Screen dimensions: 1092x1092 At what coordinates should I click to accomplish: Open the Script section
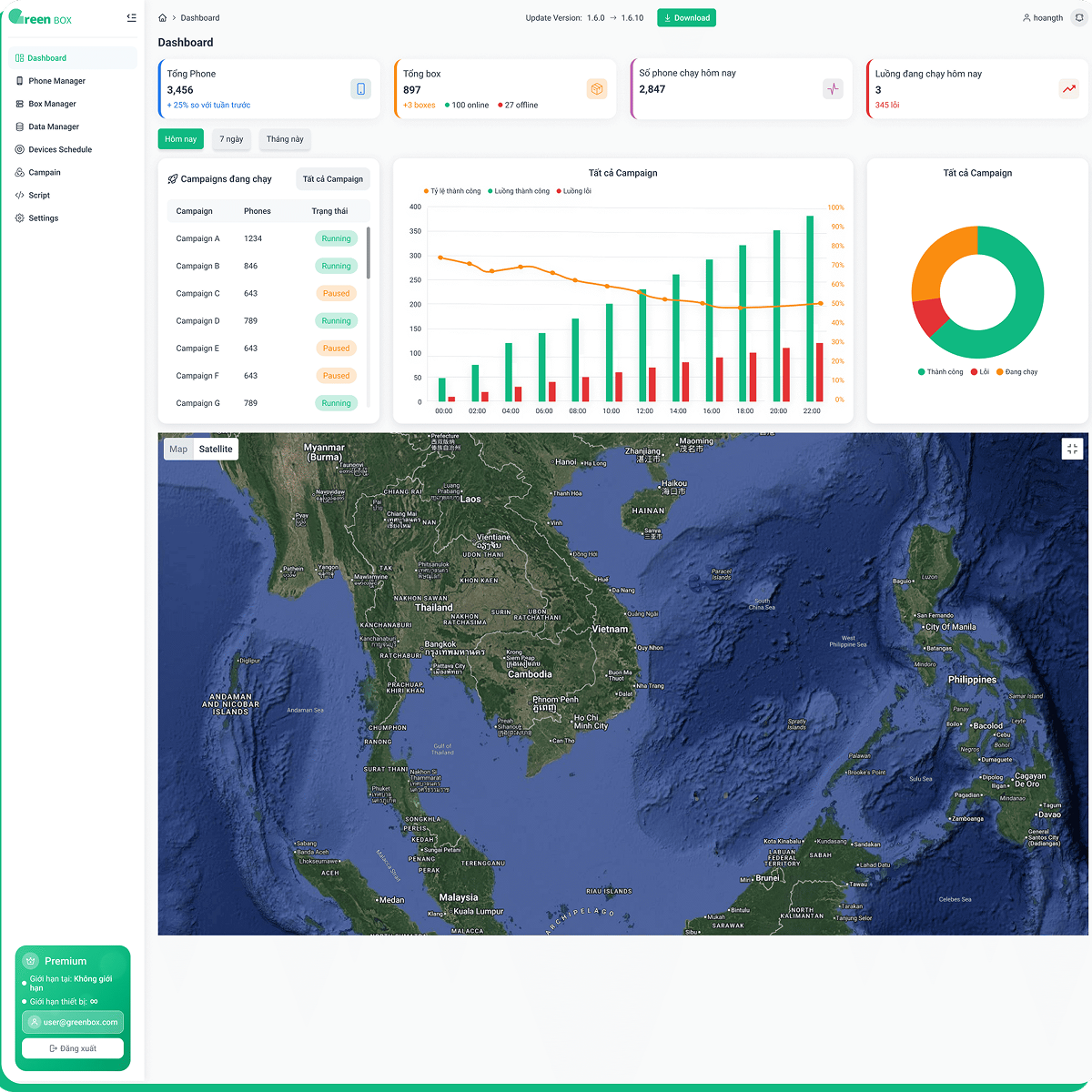pos(40,195)
